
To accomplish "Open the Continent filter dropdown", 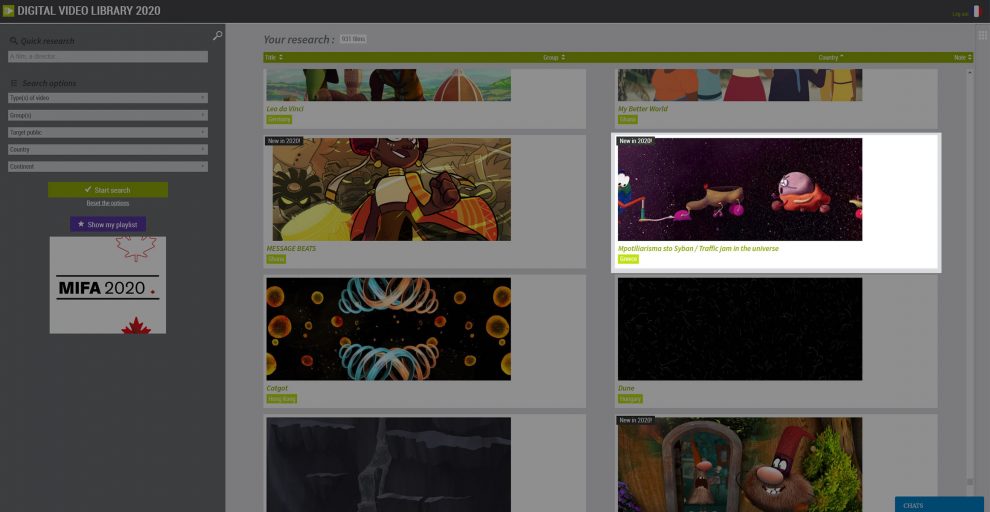I will point(108,166).
